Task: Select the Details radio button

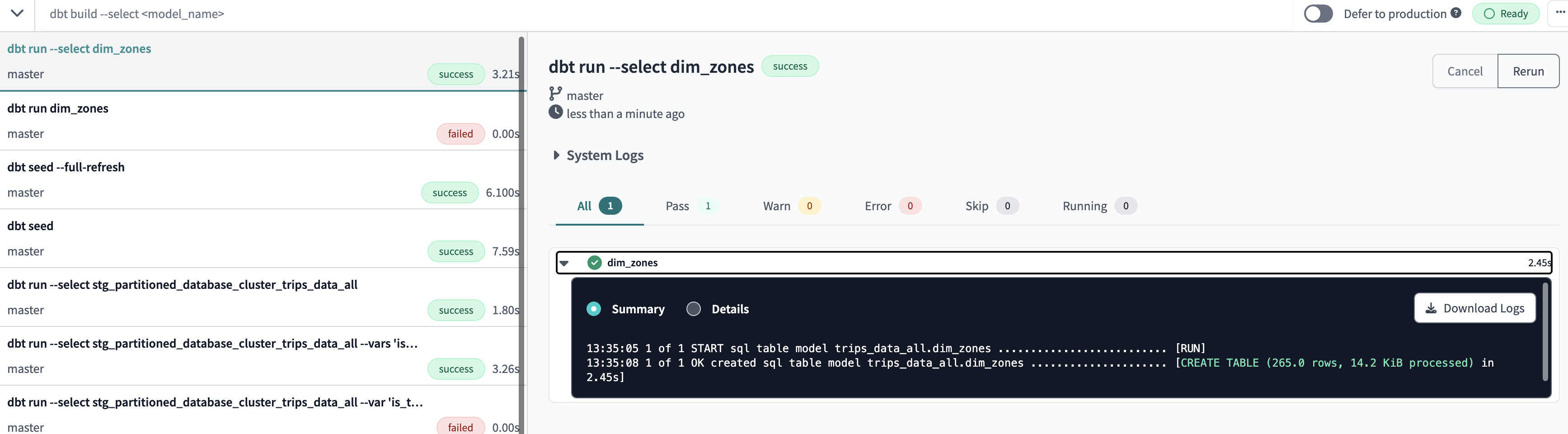Action: tap(693, 309)
